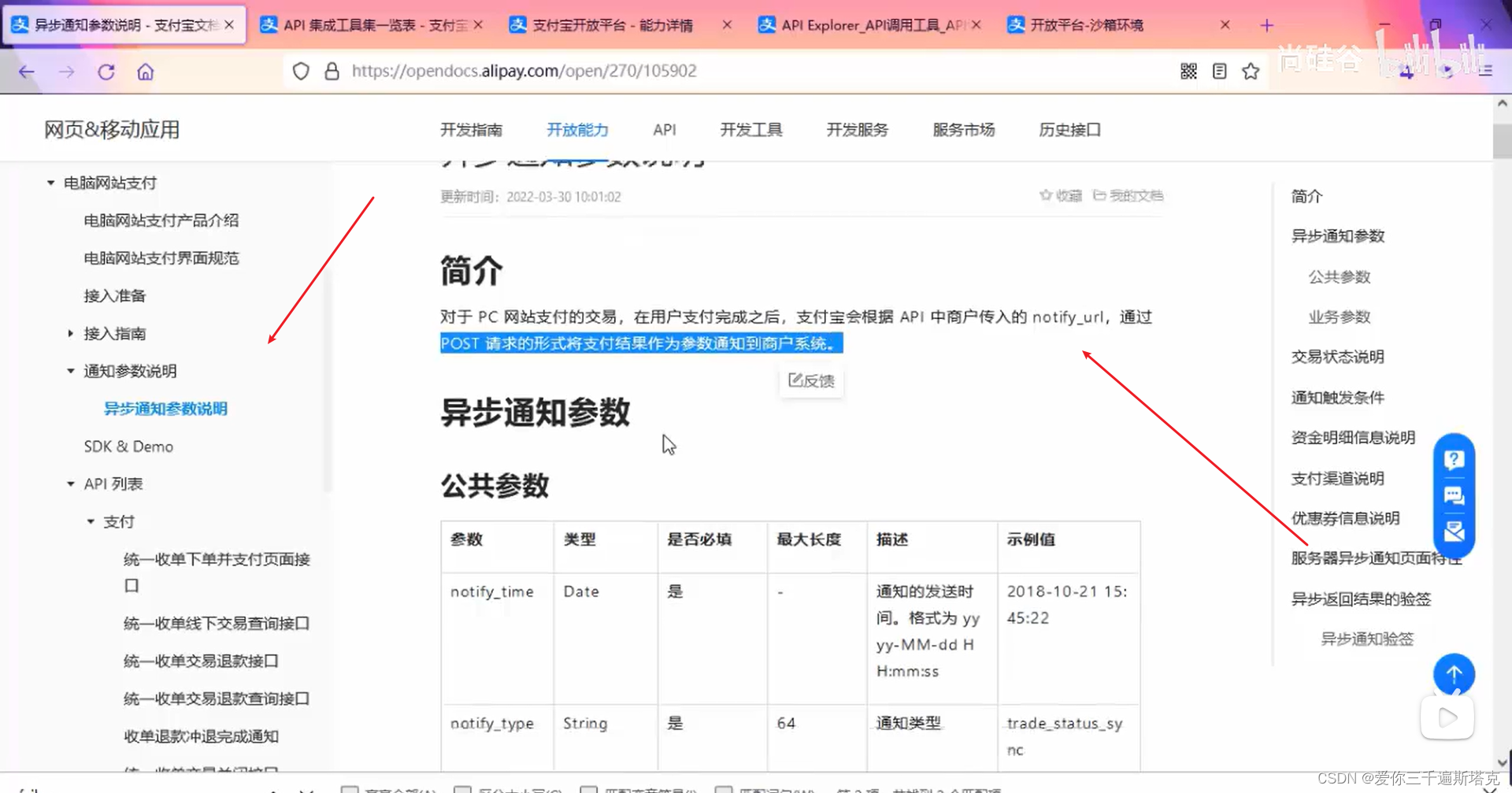
Task: Select 异步通知参数说明 in sidebar
Action: coord(165,409)
